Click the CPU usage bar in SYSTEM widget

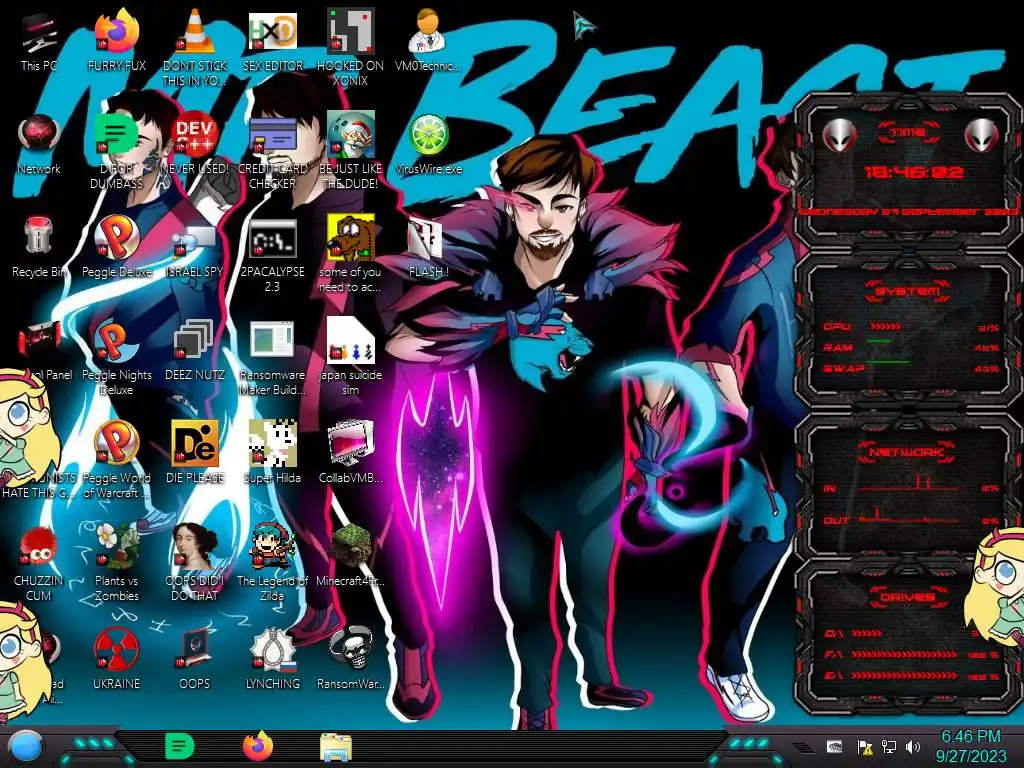(886, 326)
